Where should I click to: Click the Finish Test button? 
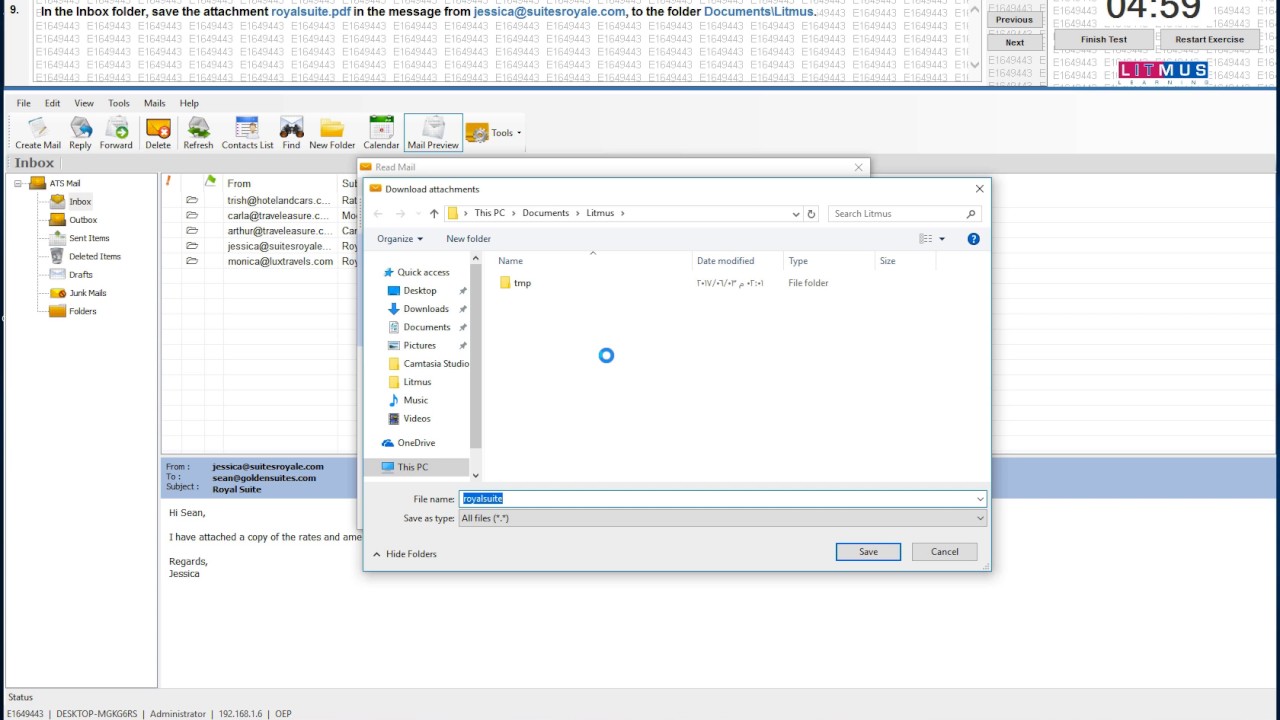tap(1104, 40)
